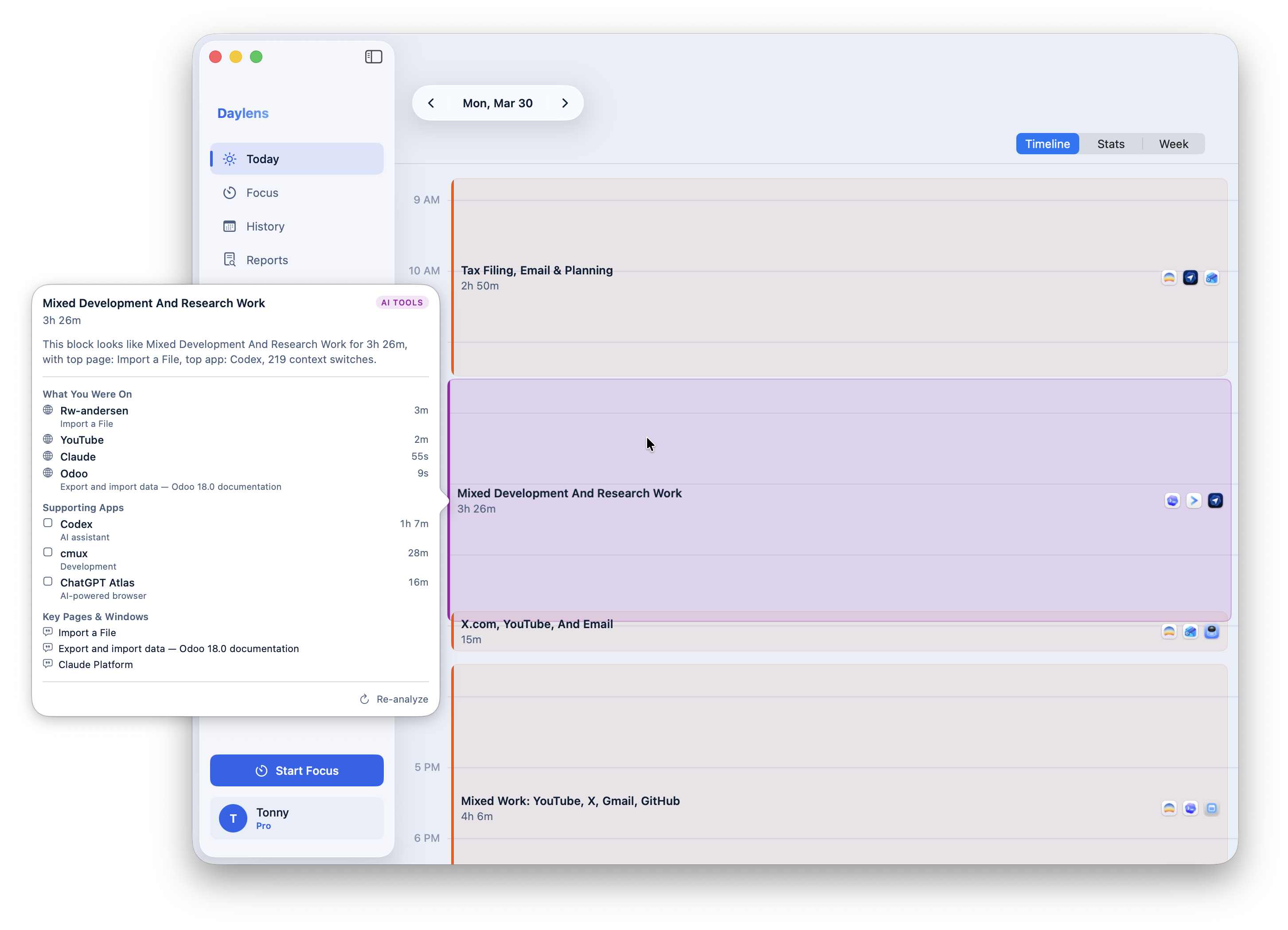Click Tonny's round T avatar
This screenshot has width=1288, height=930.
[233, 818]
